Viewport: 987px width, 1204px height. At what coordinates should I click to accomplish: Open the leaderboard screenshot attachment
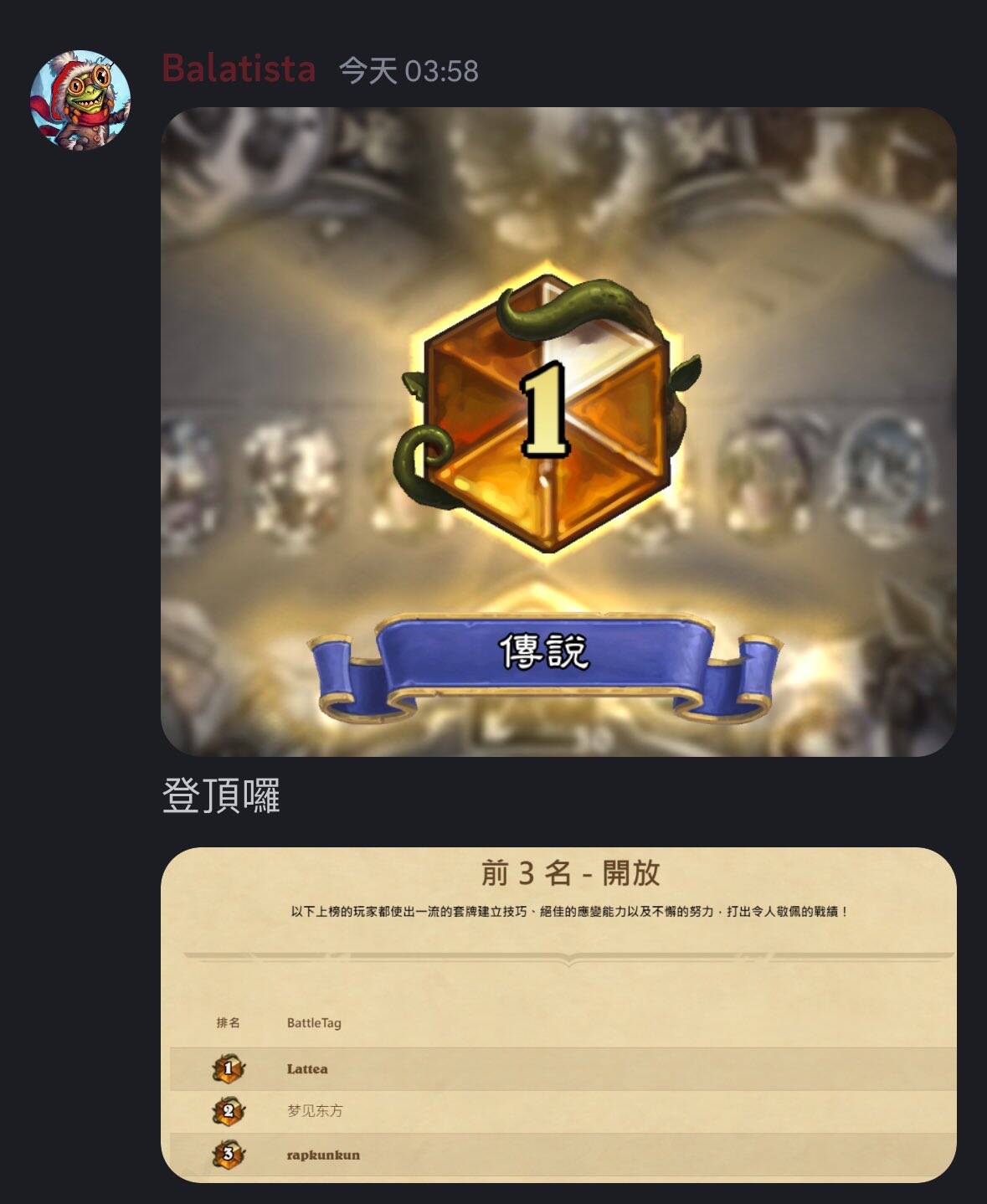pos(558,1015)
